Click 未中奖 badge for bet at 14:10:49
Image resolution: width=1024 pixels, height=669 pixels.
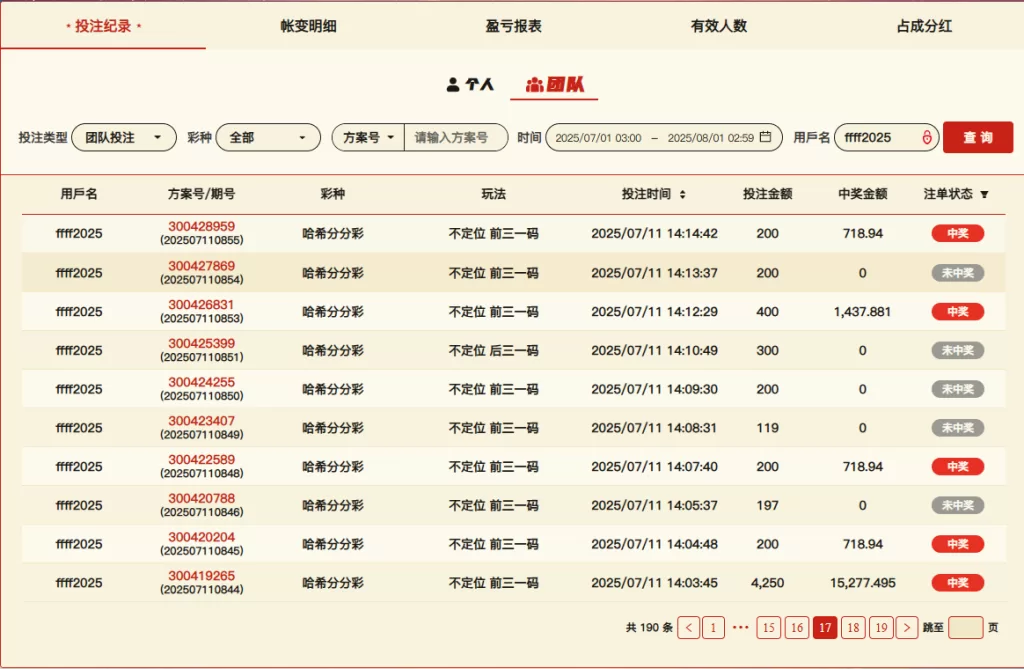pyautogui.click(x=957, y=350)
